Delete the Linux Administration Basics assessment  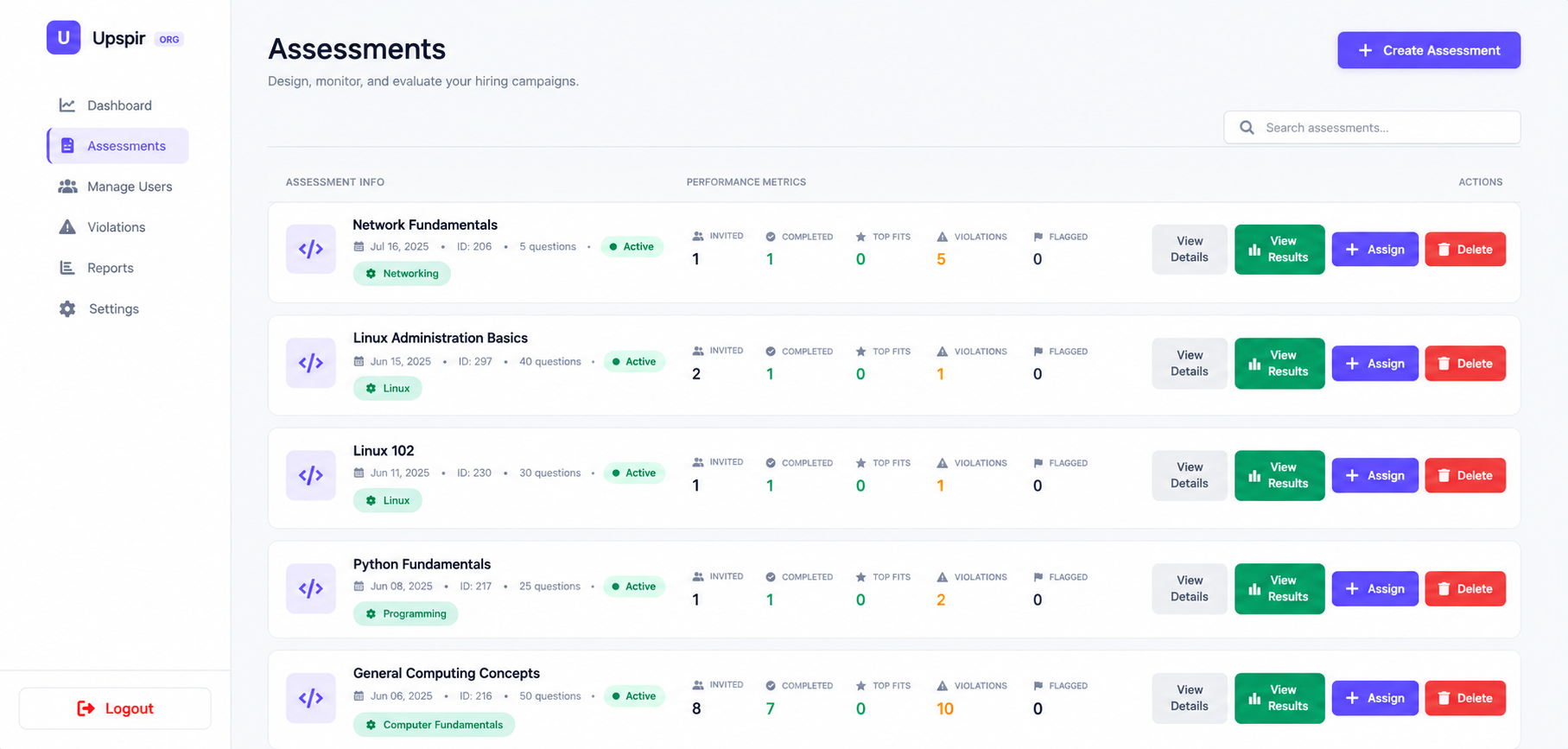(1465, 364)
